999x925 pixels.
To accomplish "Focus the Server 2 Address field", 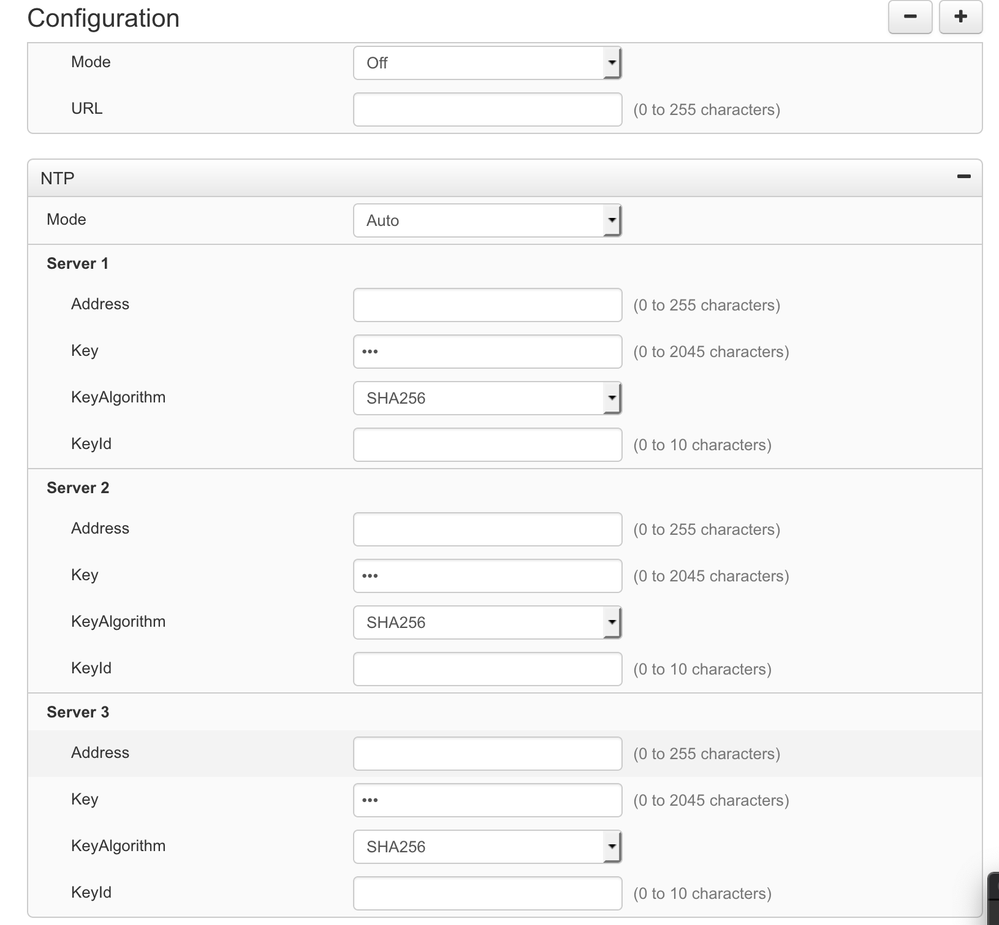I will [x=487, y=529].
